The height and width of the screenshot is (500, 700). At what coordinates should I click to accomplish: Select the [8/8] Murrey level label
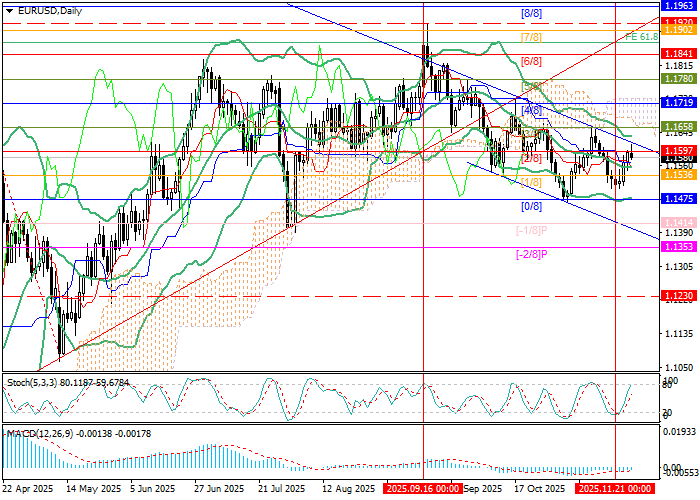532,14
